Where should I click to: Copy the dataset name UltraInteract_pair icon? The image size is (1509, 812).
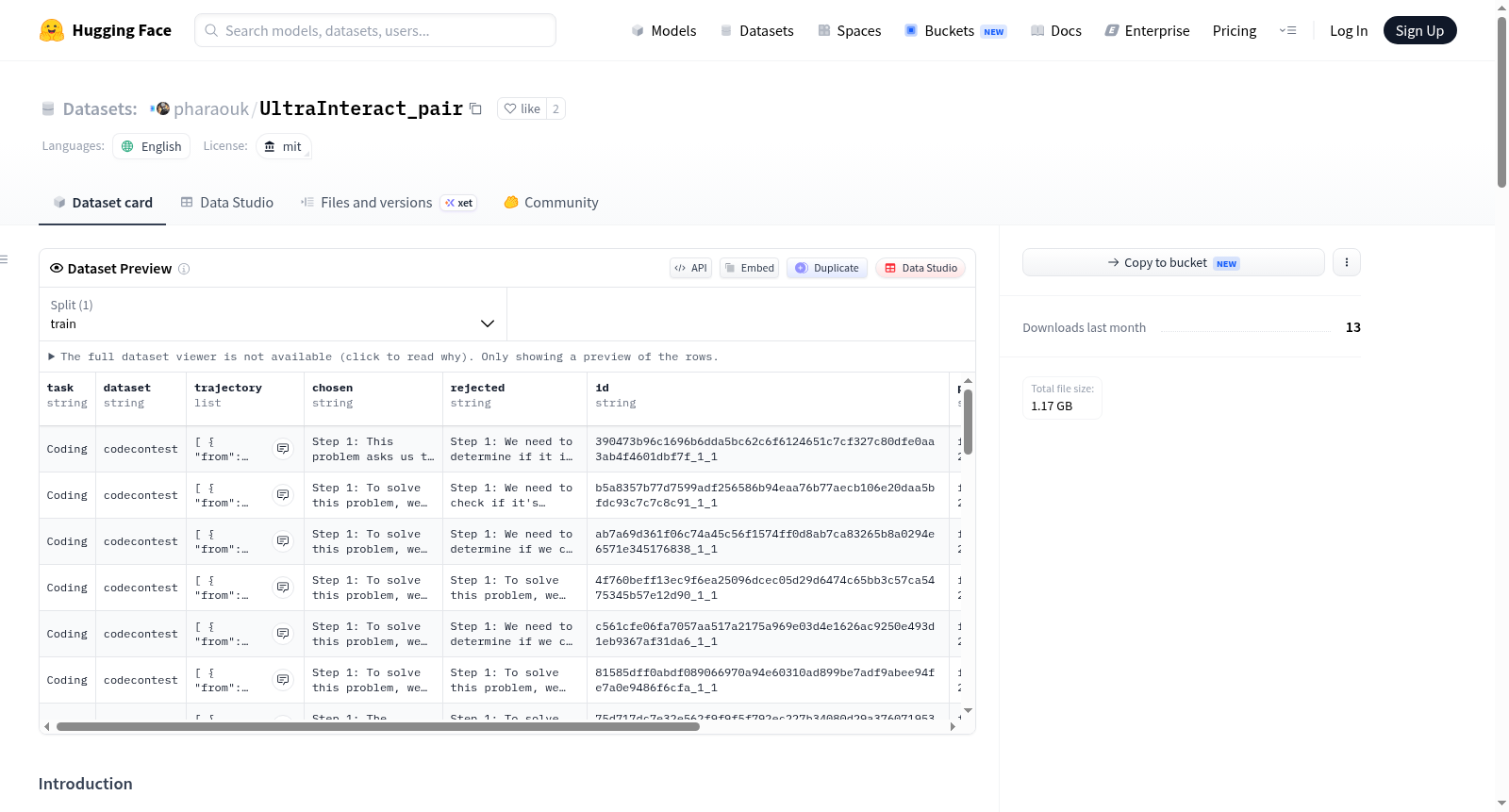[x=475, y=109]
